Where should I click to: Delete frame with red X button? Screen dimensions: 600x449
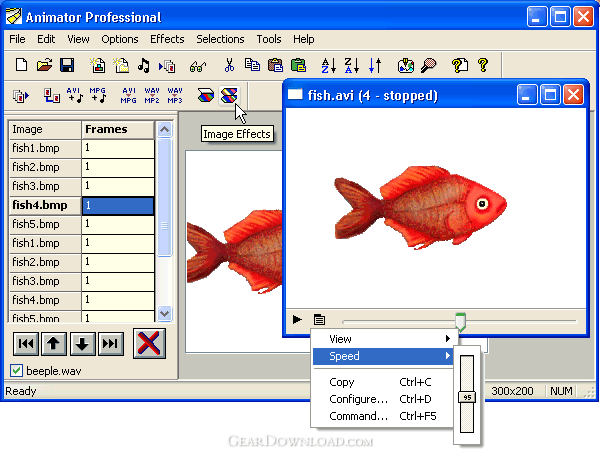[x=149, y=343]
